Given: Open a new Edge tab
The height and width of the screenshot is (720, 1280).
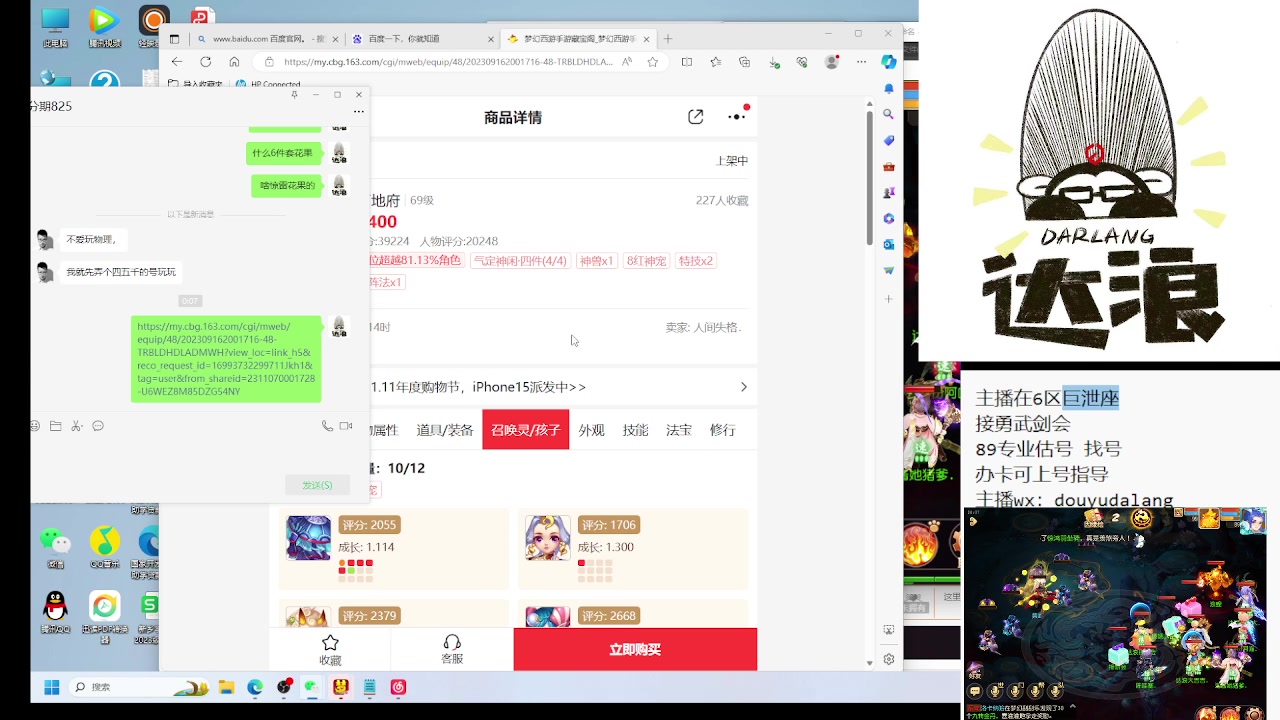Looking at the screenshot, I should coord(668,39).
